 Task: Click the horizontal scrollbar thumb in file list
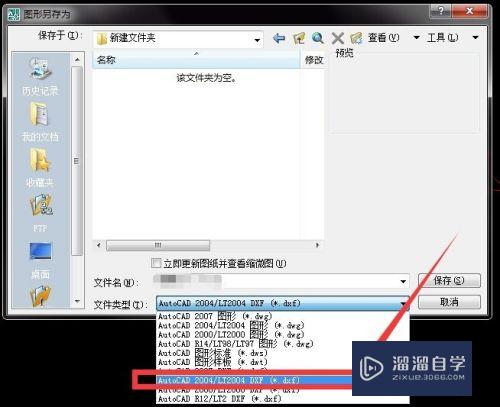158,245
